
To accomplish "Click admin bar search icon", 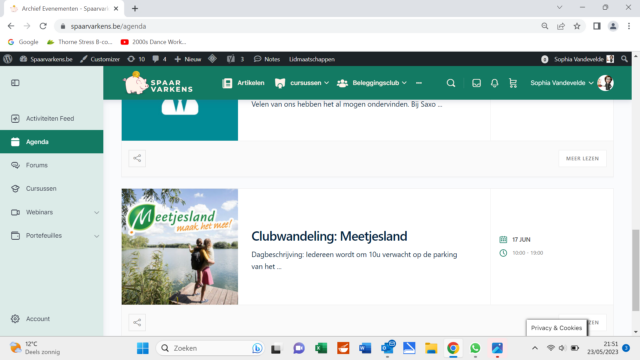I will pyautogui.click(x=624, y=59).
